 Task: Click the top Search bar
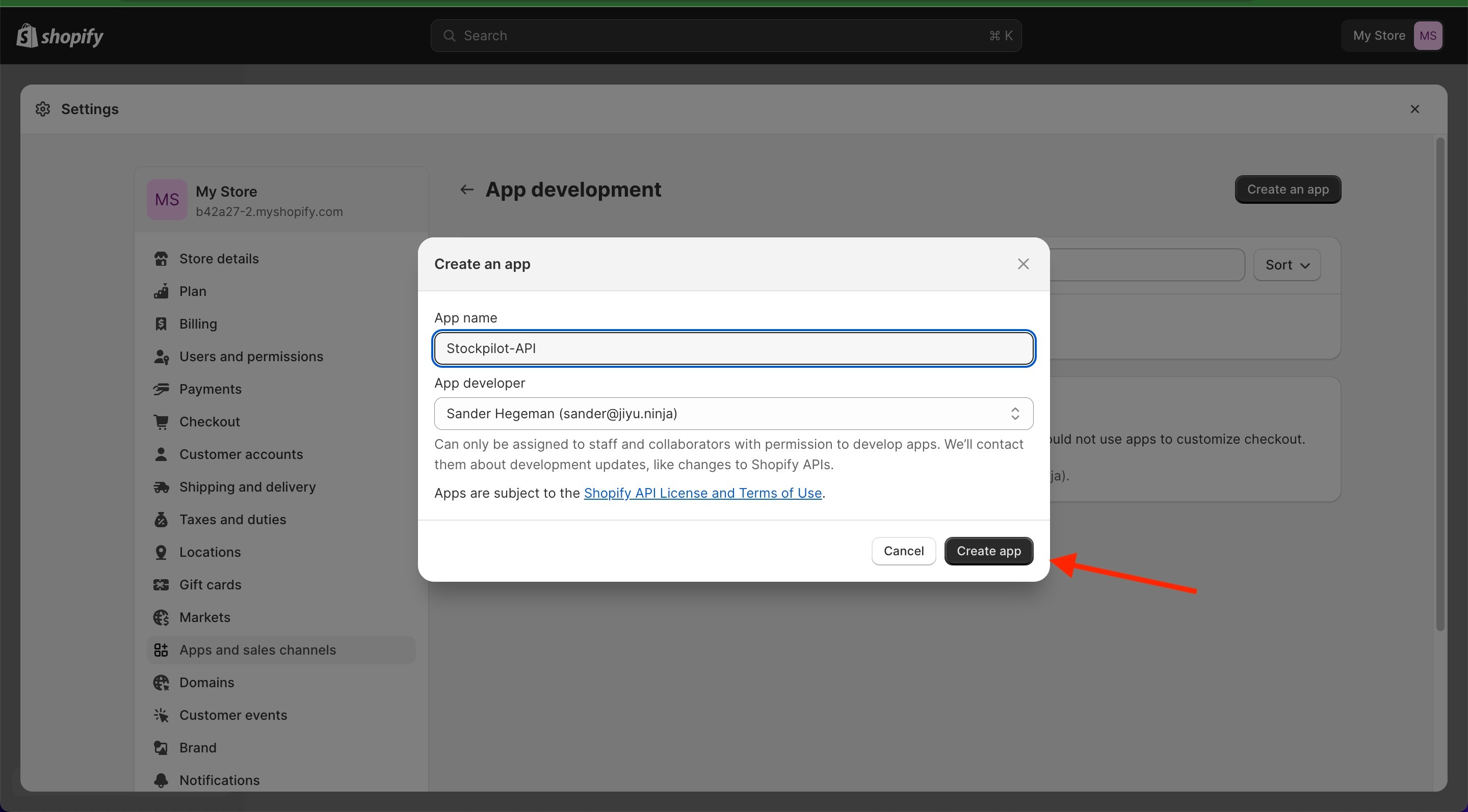coord(725,36)
